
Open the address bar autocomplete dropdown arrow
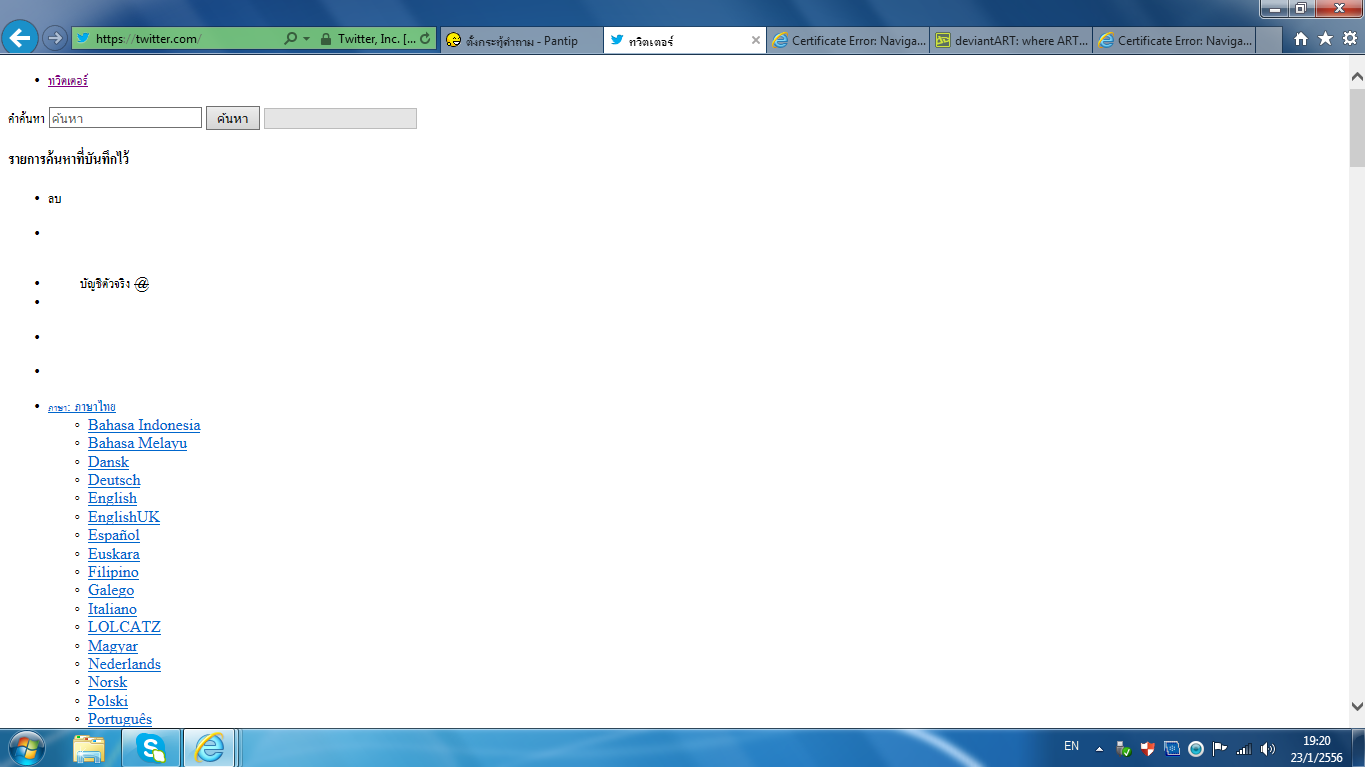[306, 39]
